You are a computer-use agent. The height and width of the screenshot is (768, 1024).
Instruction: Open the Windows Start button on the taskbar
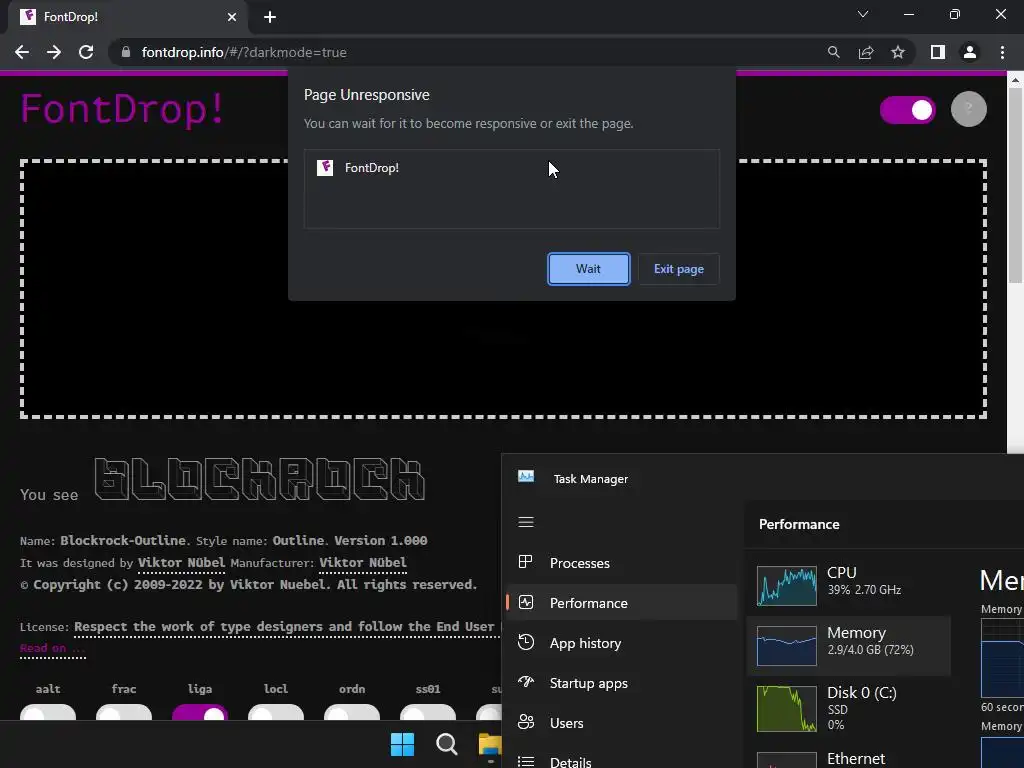click(x=402, y=744)
